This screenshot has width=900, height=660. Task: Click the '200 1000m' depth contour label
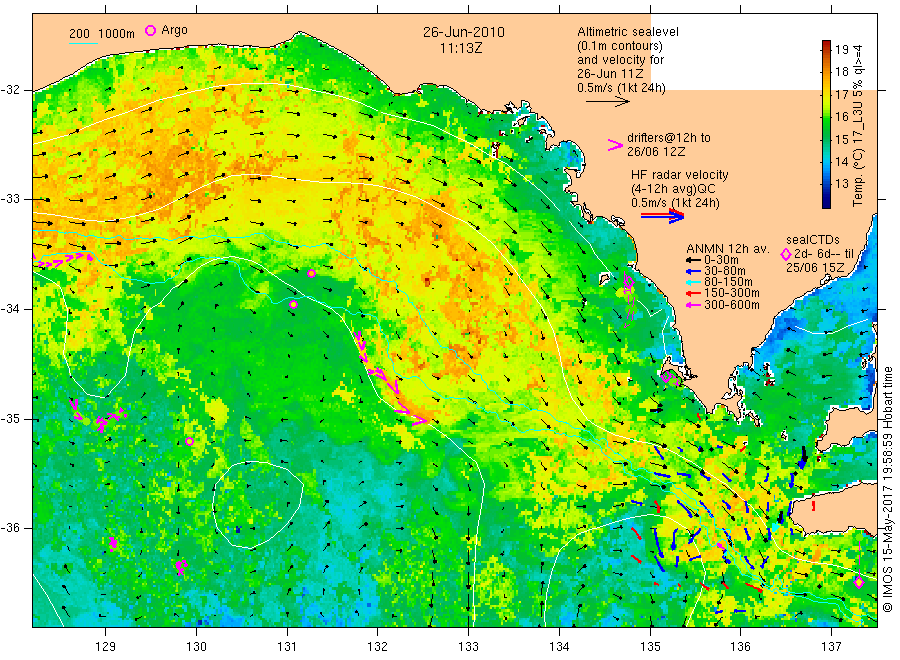(x=102, y=34)
